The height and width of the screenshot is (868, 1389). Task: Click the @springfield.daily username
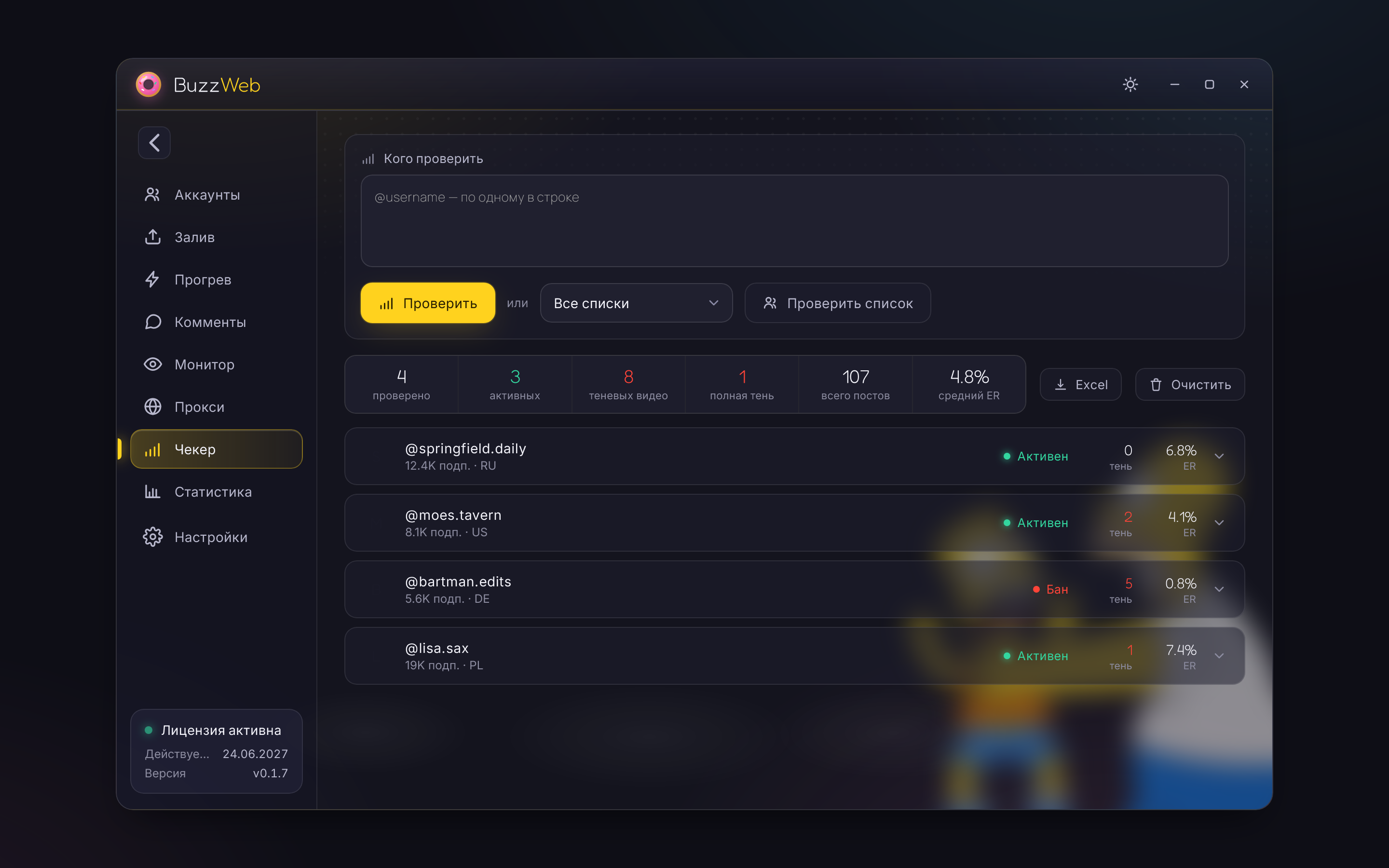tap(465, 448)
